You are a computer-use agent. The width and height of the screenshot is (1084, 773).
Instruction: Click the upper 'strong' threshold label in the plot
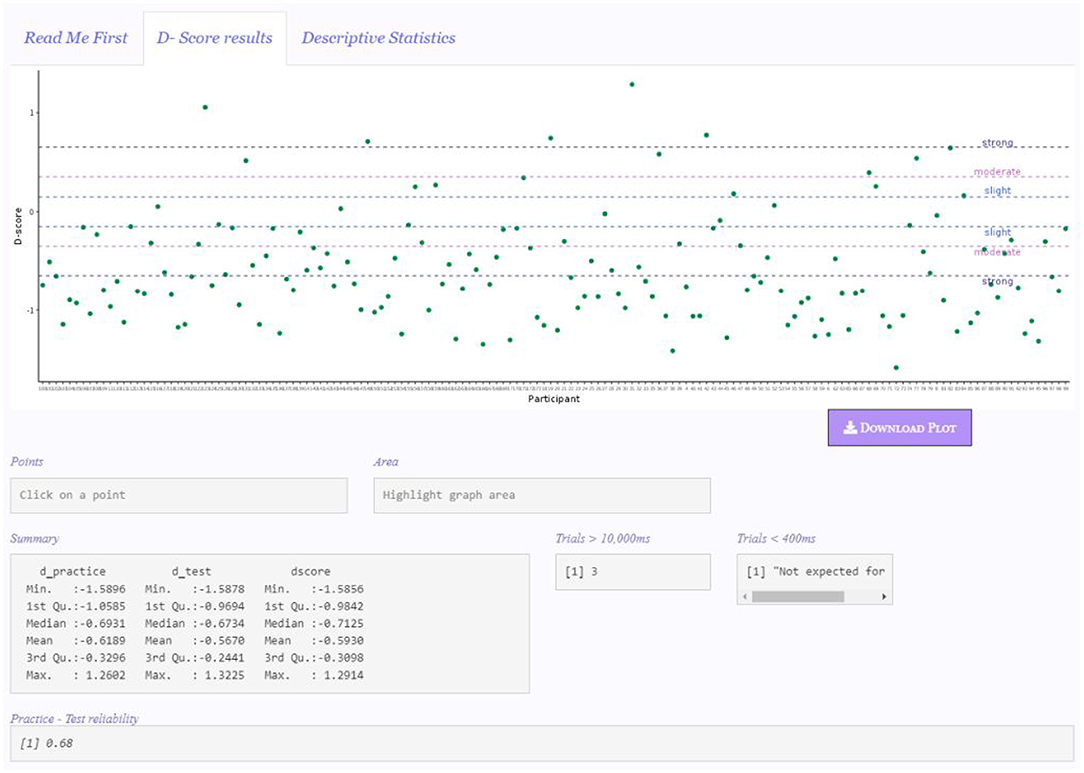pyautogui.click(x=998, y=142)
